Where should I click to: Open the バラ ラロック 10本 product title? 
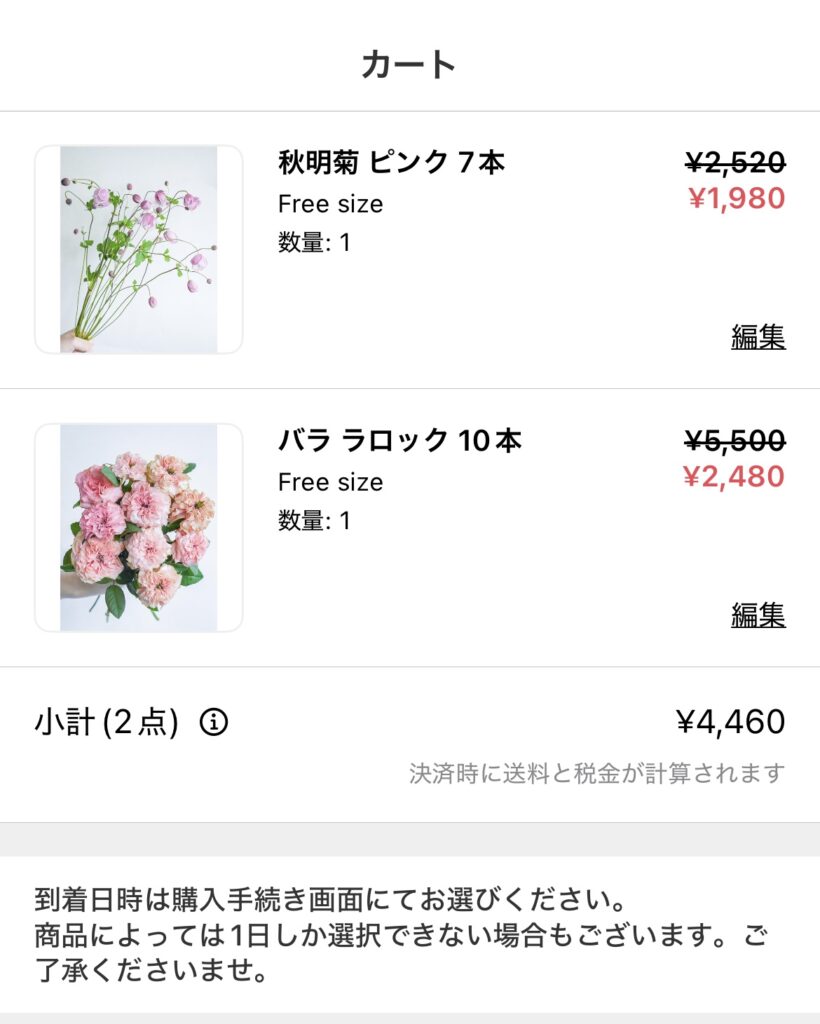399,440
